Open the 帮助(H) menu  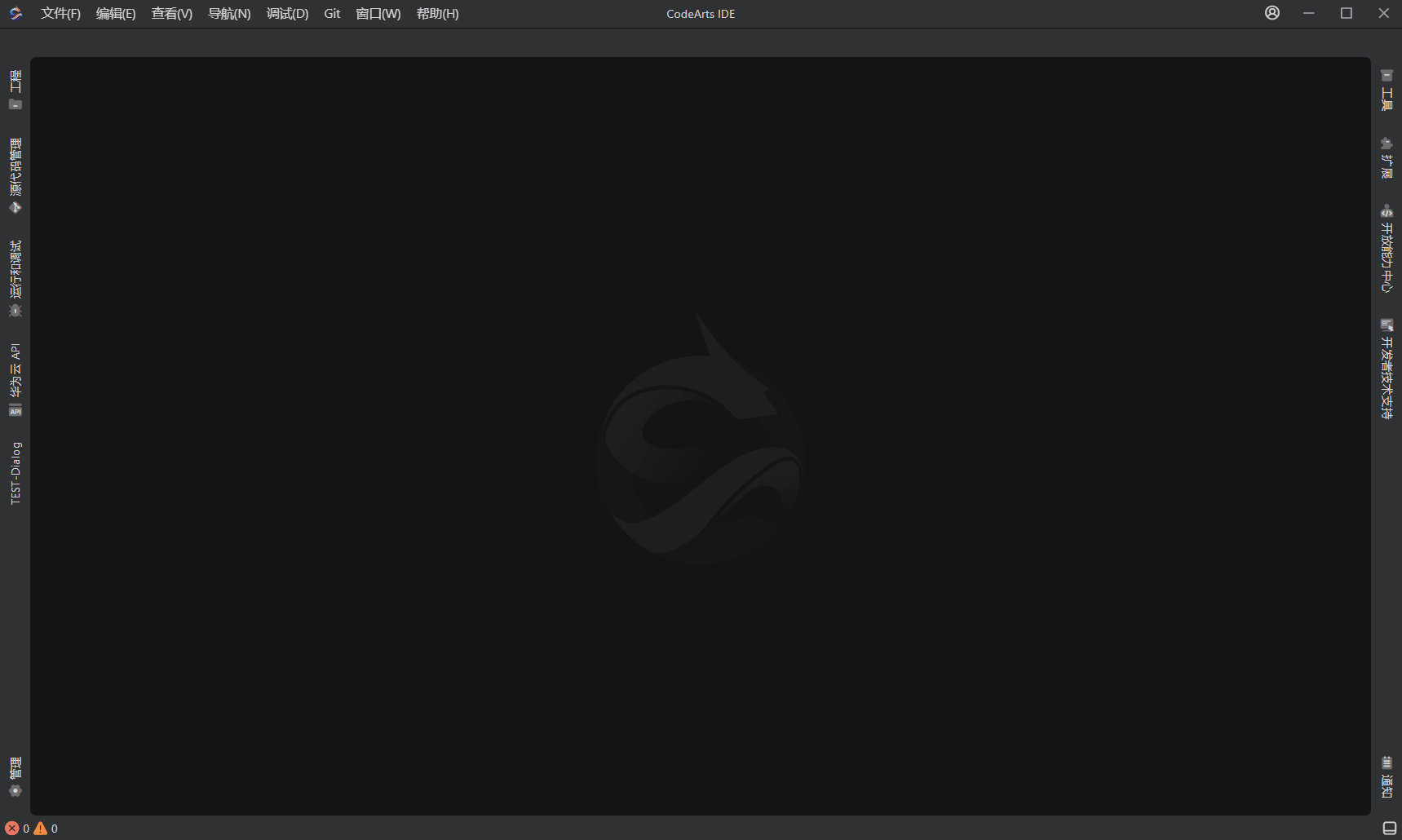point(438,14)
